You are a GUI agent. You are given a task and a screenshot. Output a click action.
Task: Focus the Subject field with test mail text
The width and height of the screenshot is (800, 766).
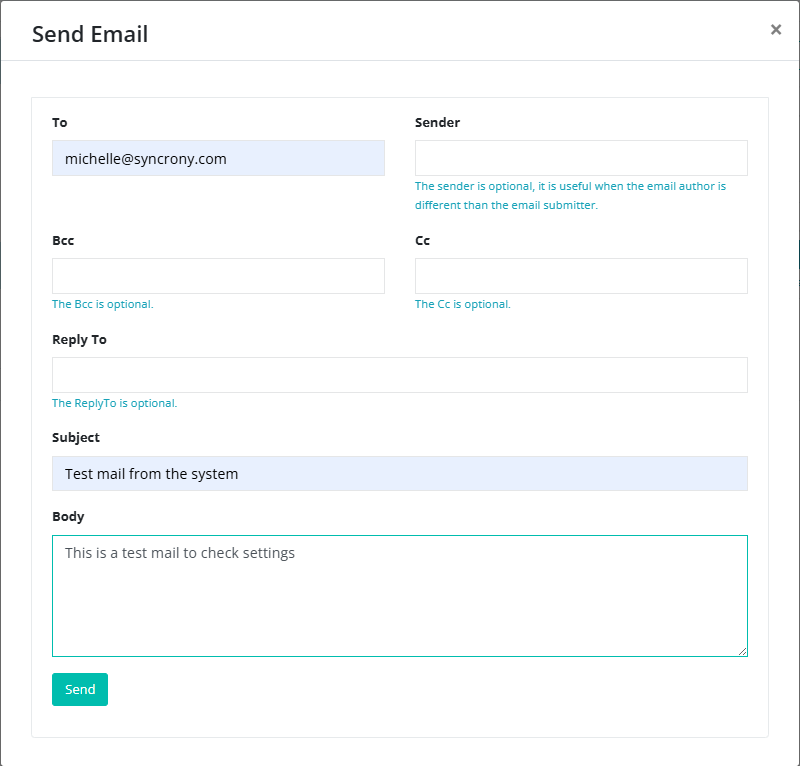point(400,474)
